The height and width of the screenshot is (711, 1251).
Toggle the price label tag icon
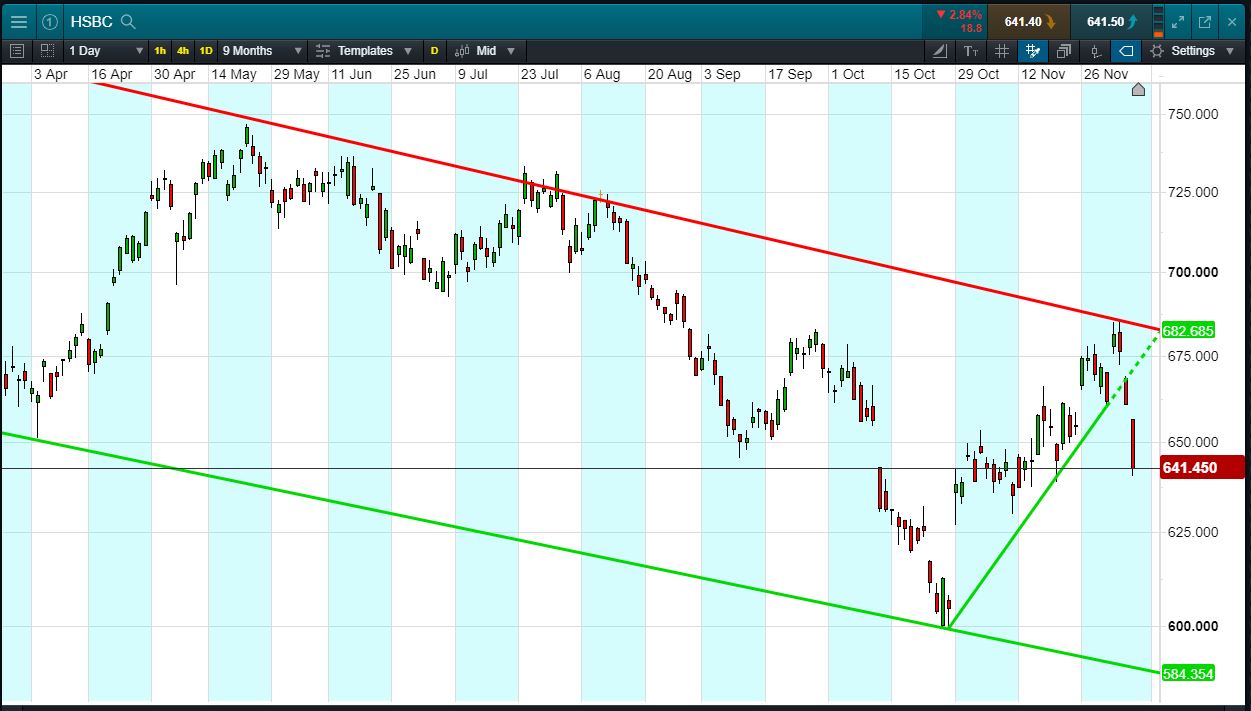pyautogui.click(x=1126, y=50)
